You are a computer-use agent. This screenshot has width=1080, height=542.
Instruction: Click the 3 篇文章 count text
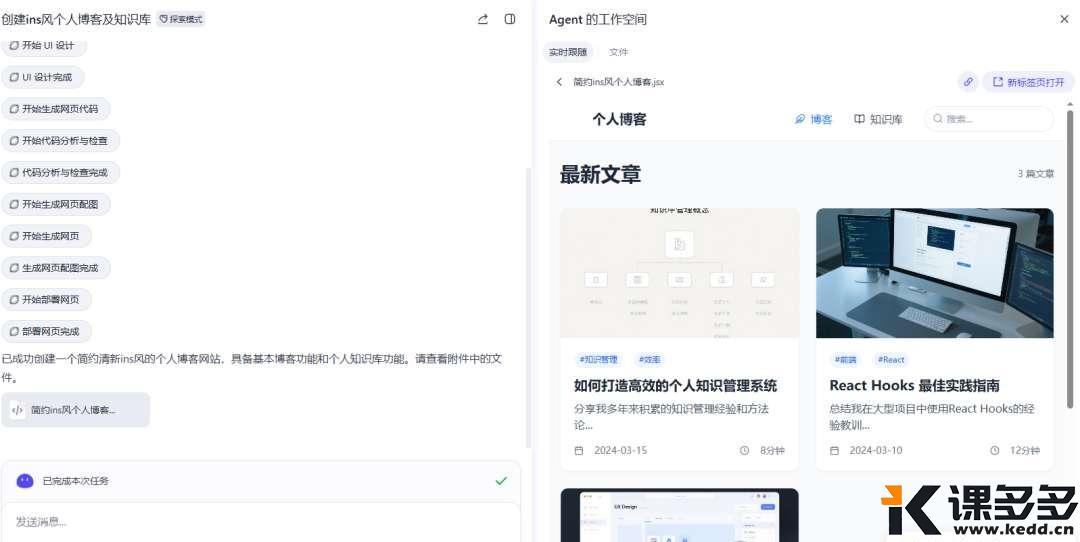[x=1035, y=174]
